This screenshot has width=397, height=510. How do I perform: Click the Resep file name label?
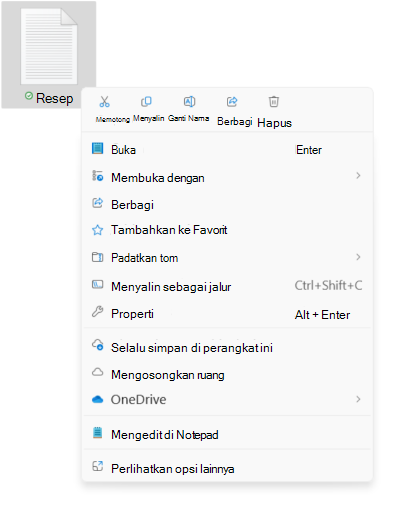(x=54, y=98)
